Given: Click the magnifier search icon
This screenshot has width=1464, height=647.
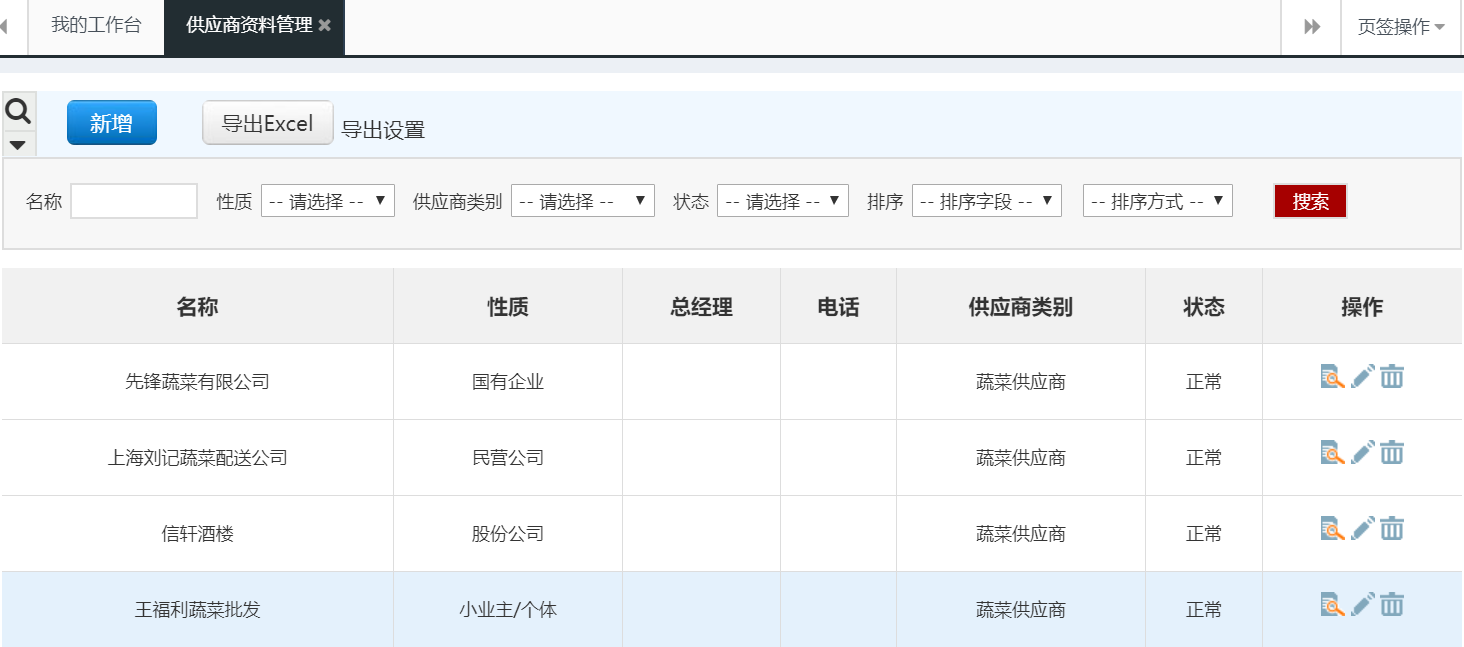Looking at the screenshot, I should (18, 112).
